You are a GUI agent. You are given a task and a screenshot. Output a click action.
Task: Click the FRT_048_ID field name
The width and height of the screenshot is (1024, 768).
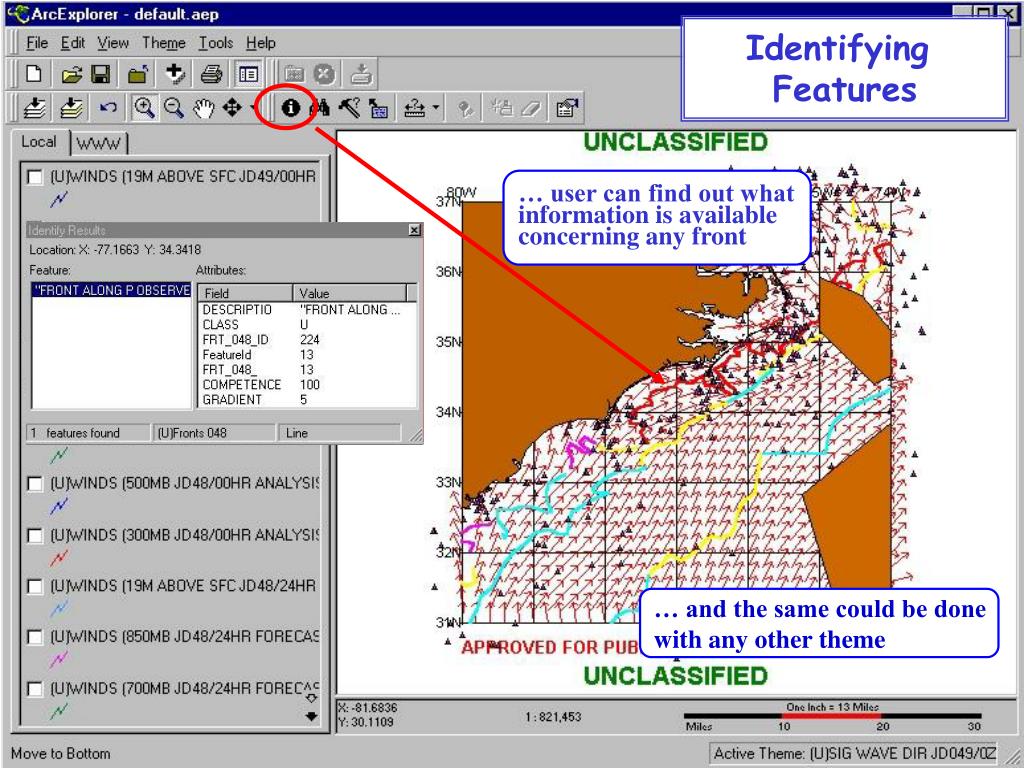235,340
